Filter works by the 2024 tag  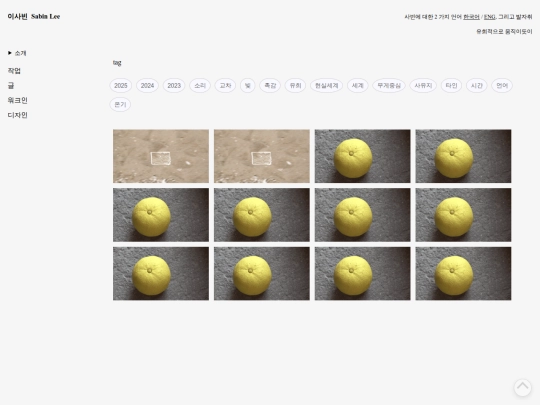147,85
